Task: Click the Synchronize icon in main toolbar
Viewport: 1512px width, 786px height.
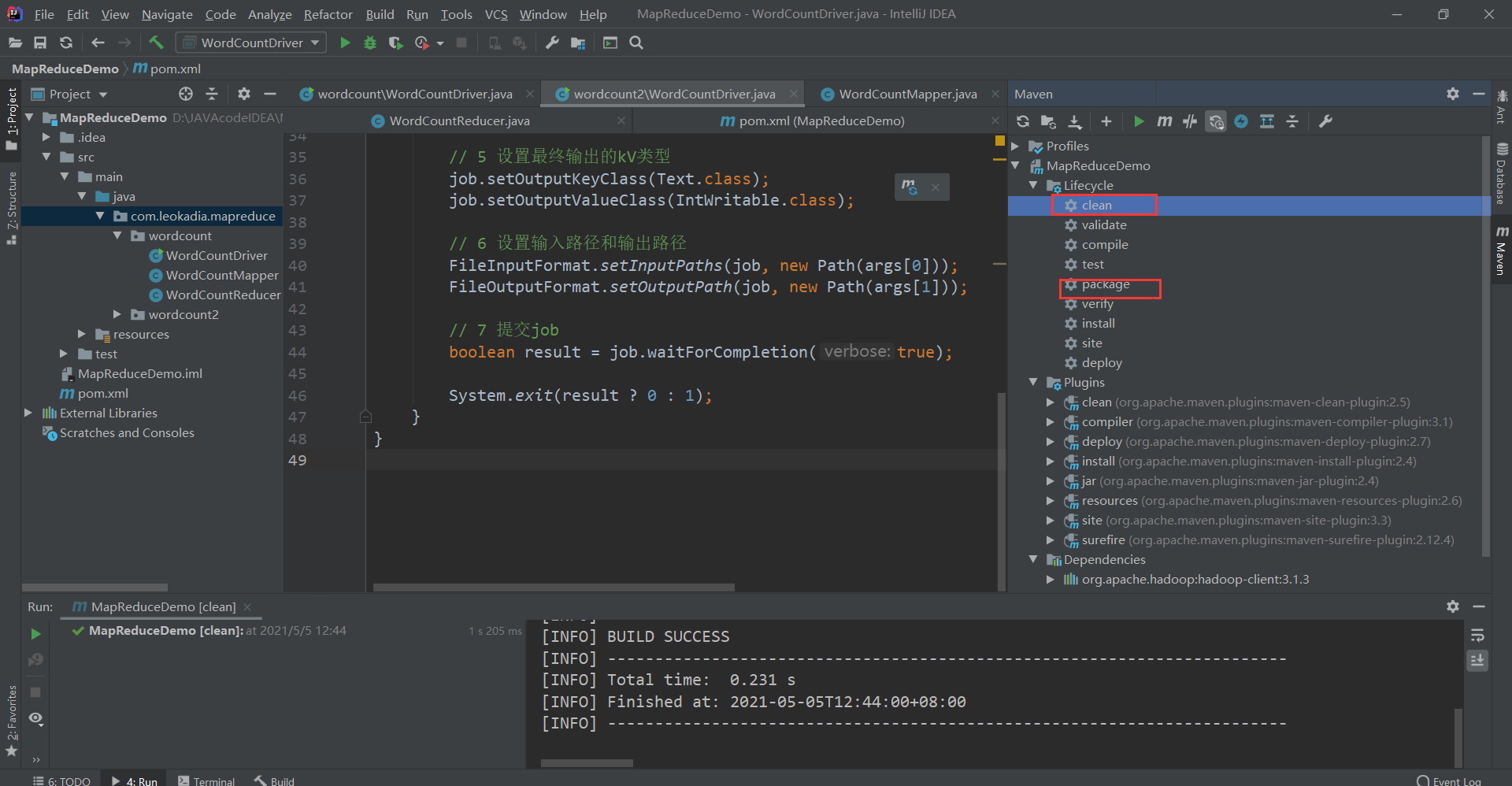Action: 66,43
